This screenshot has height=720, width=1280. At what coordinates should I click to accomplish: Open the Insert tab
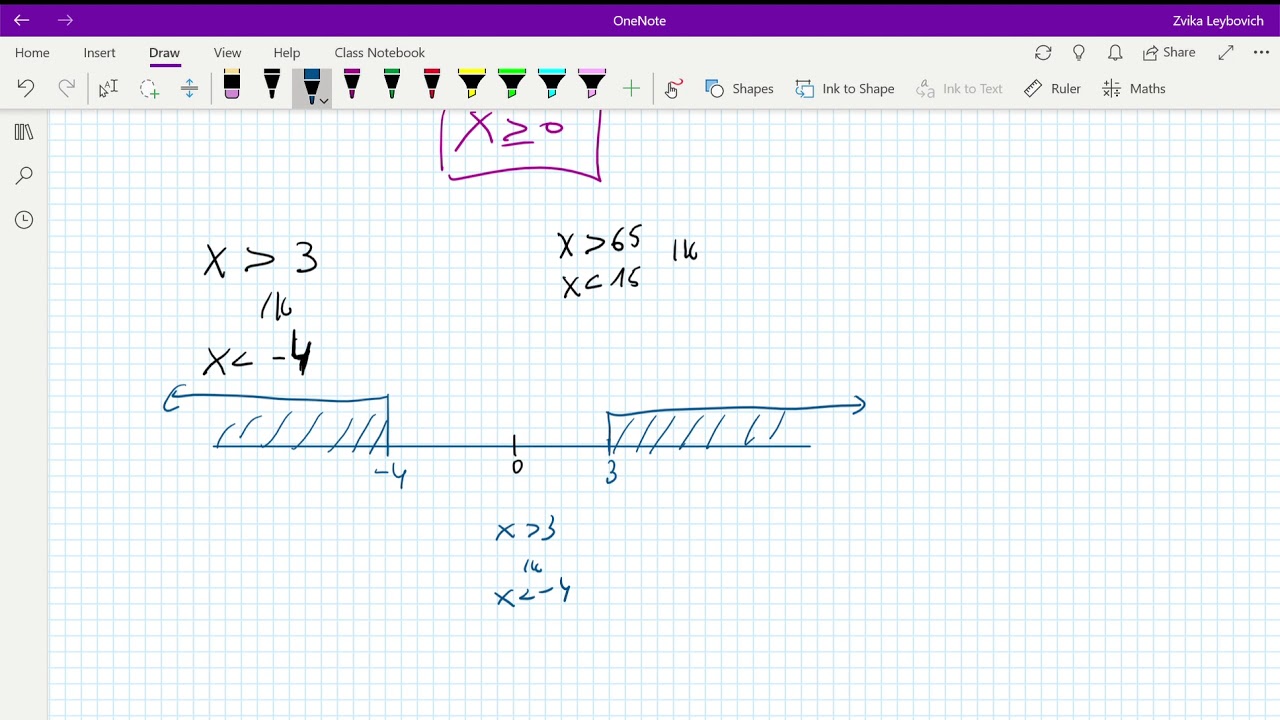[x=100, y=52]
